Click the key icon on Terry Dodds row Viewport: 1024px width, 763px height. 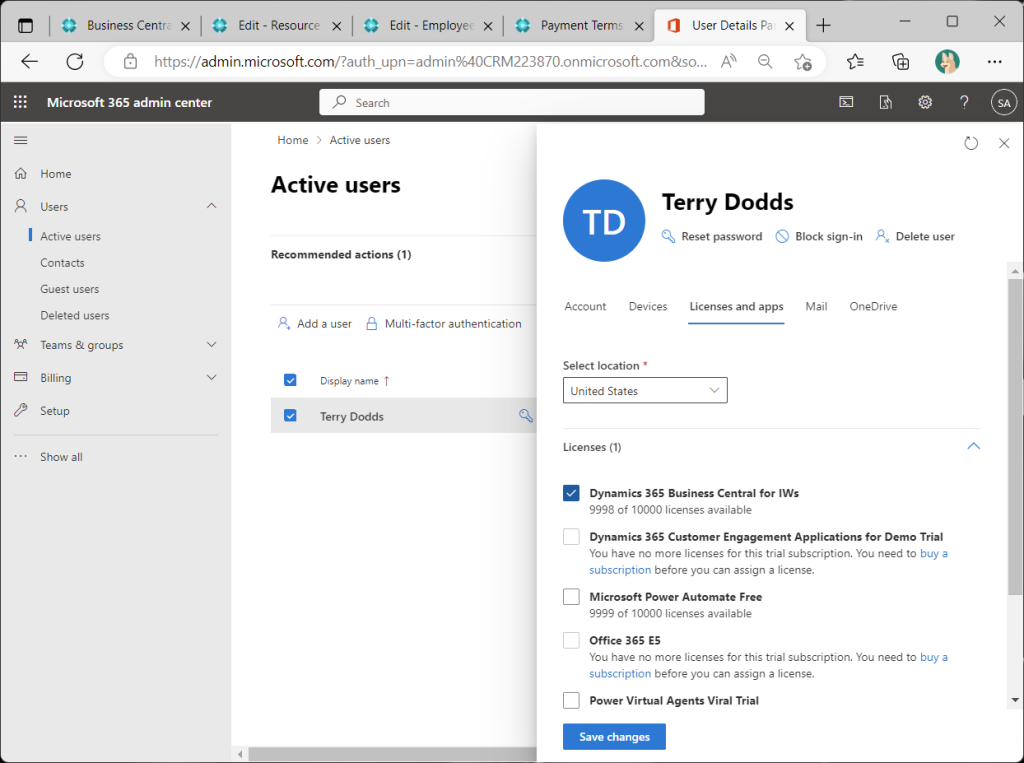525,415
